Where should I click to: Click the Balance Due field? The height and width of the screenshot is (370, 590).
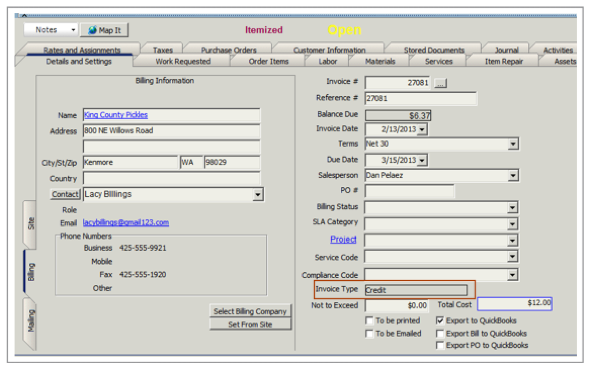(398, 116)
